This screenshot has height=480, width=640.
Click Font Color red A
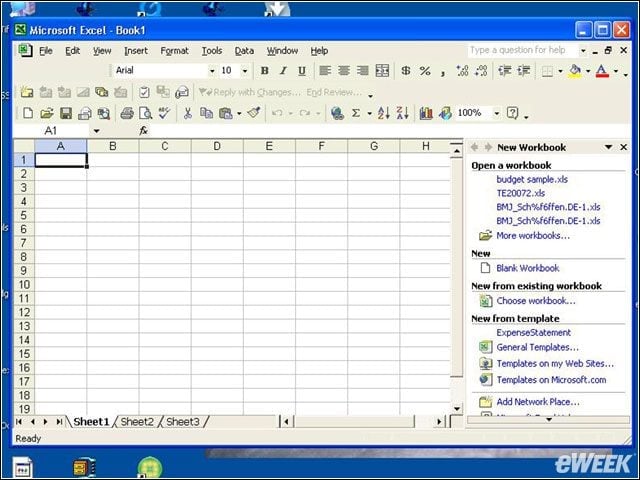pos(602,71)
